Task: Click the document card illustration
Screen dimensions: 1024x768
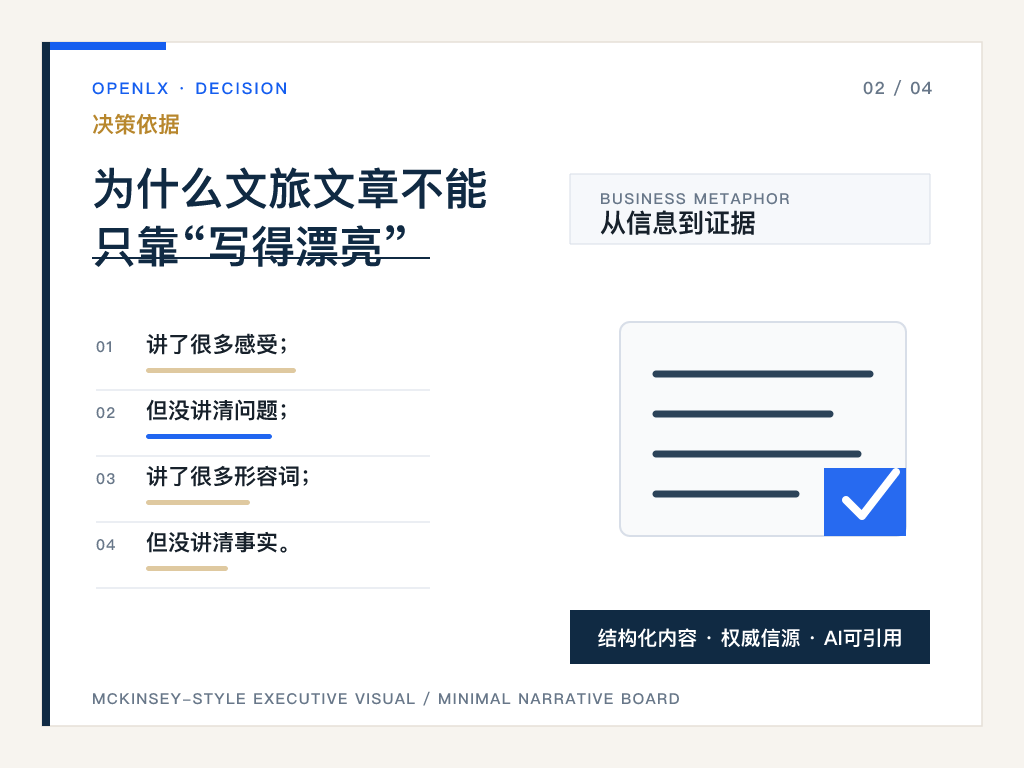Action: pos(763,428)
